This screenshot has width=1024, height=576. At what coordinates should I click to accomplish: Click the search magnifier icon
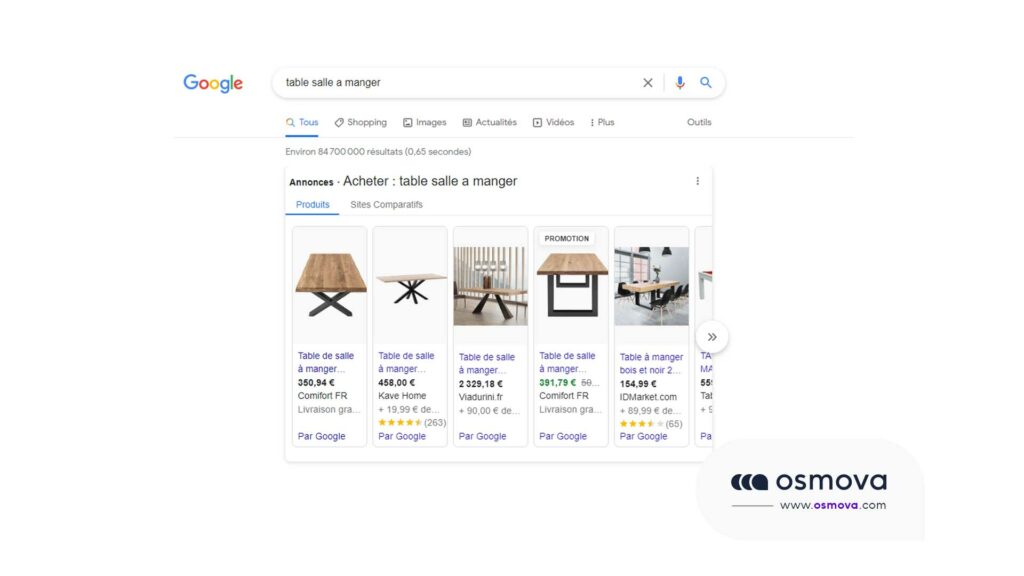706,83
